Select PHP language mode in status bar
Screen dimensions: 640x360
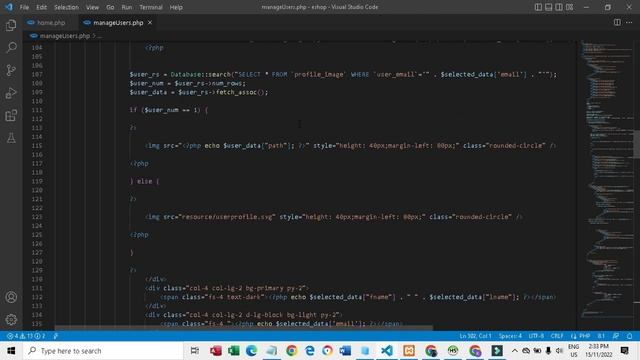pos(584,336)
